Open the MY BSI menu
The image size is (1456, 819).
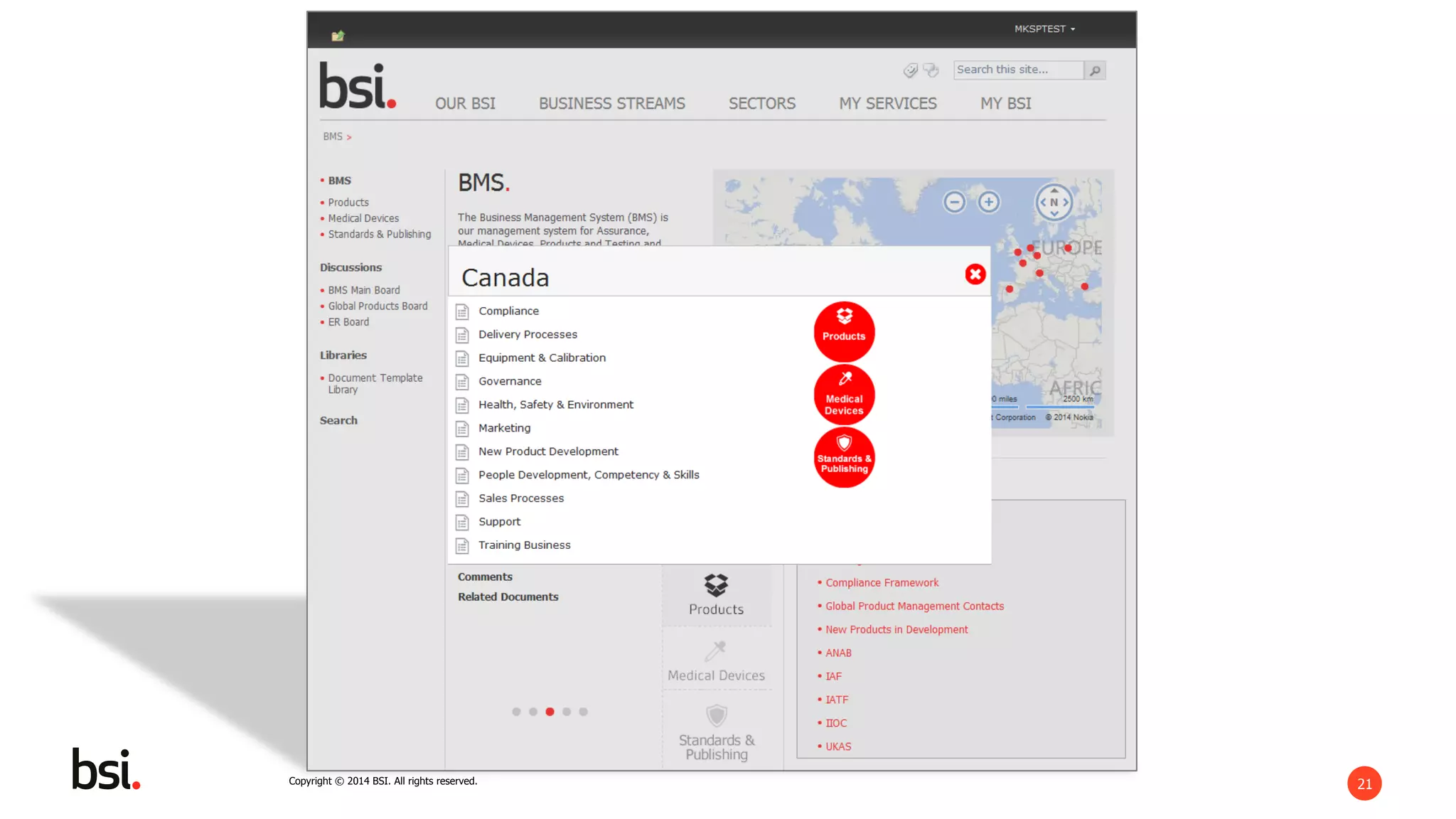pos(1006,104)
